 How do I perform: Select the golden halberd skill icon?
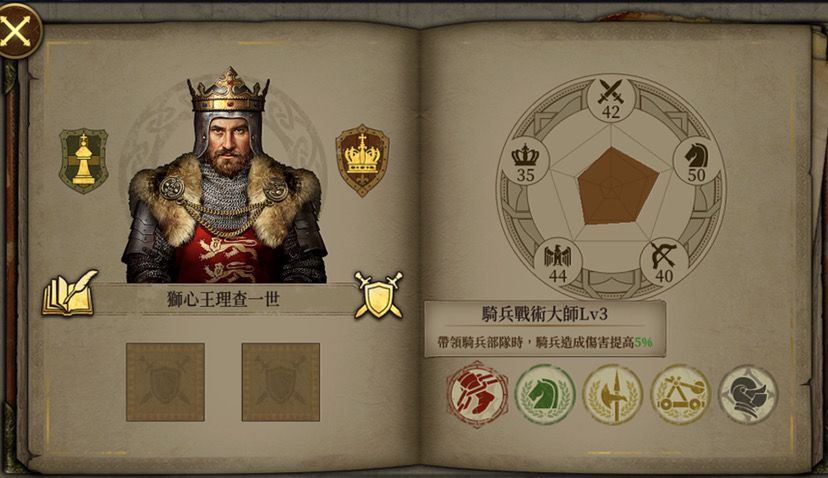click(613, 394)
